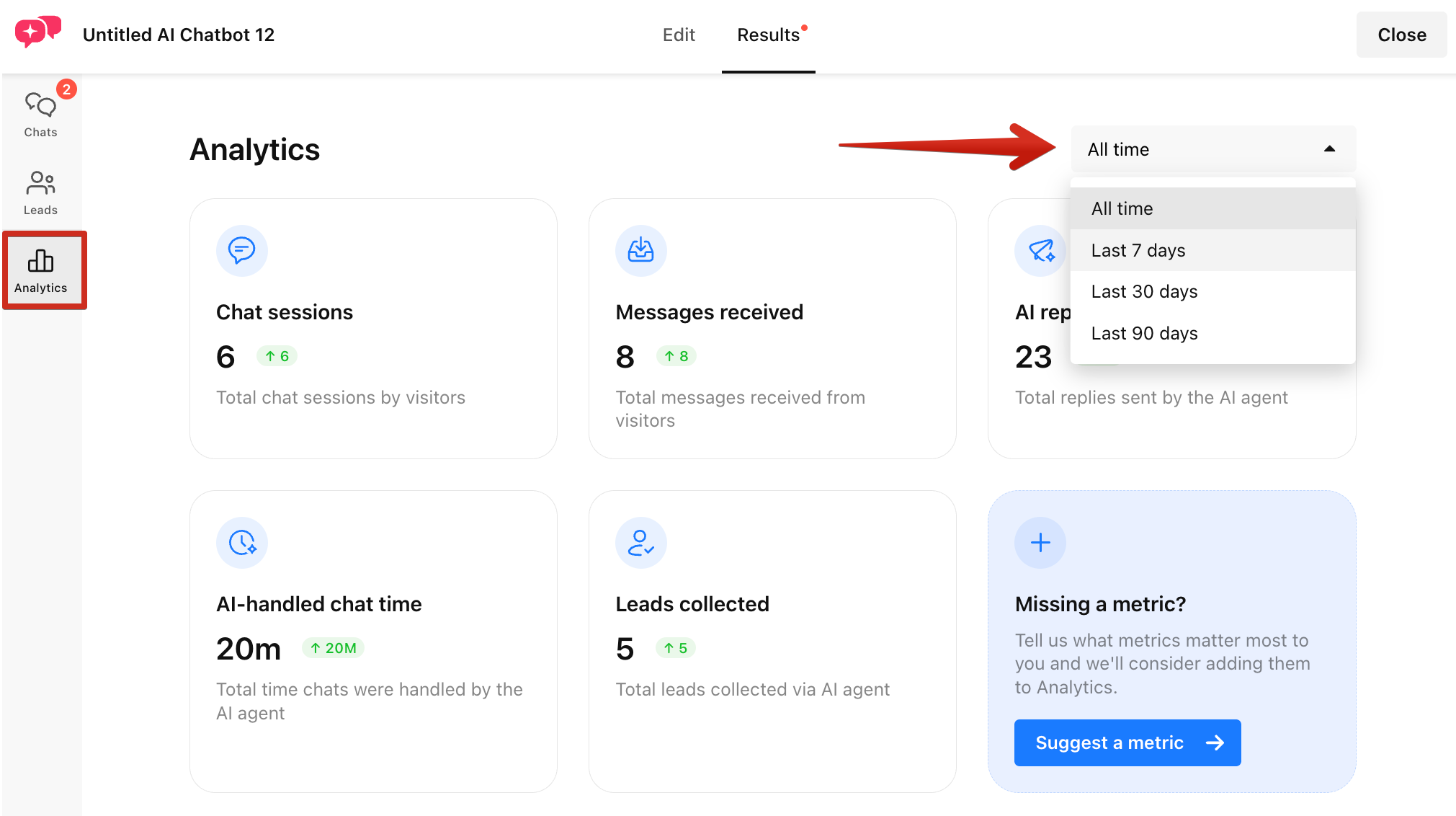
Task: Click the Chat sessions speech bubble icon
Action: [242, 251]
